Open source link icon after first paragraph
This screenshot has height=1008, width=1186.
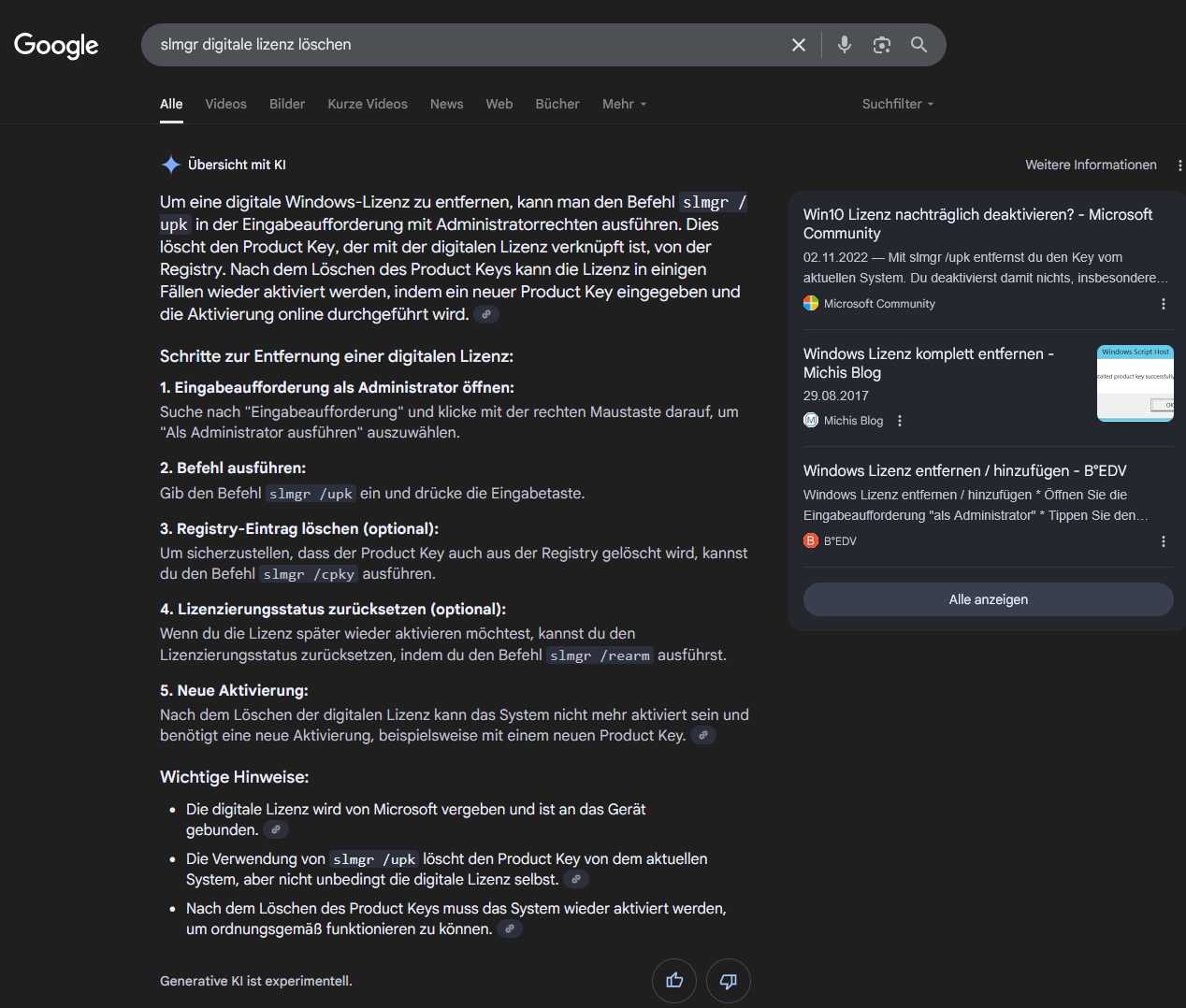(486, 315)
